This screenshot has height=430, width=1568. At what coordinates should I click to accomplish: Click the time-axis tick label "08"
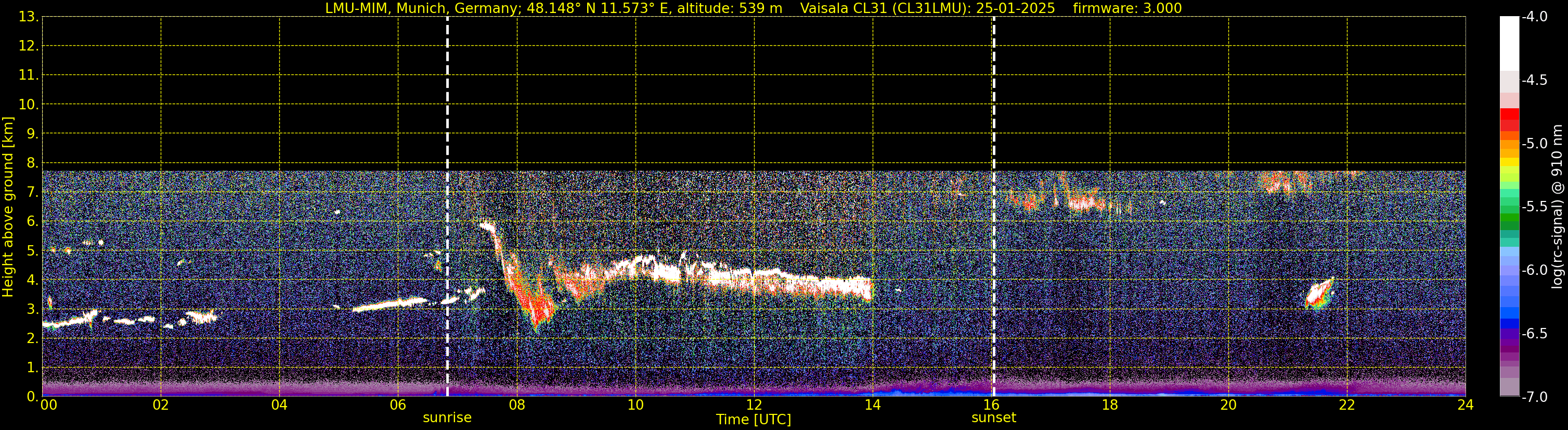pyautogui.click(x=517, y=405)
